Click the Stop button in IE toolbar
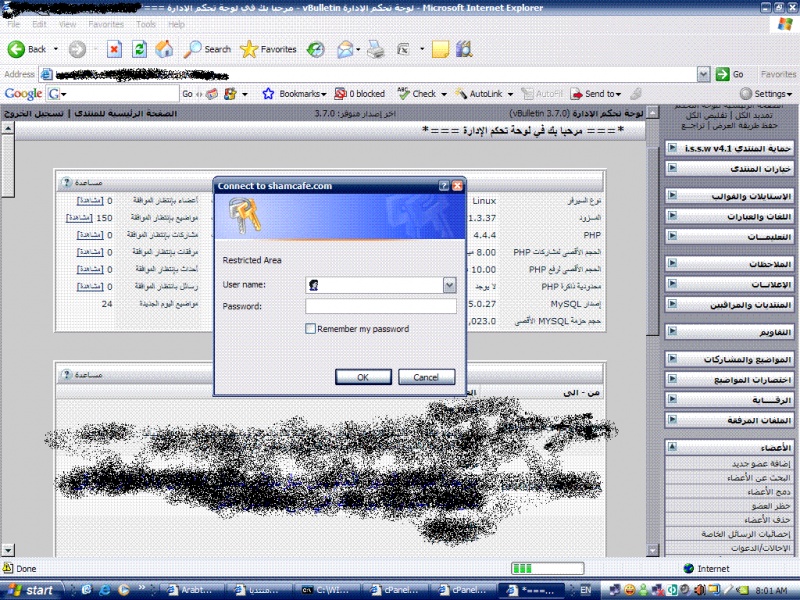The height and width of the screenshot is (600, 800). click(x=114, y=48)
